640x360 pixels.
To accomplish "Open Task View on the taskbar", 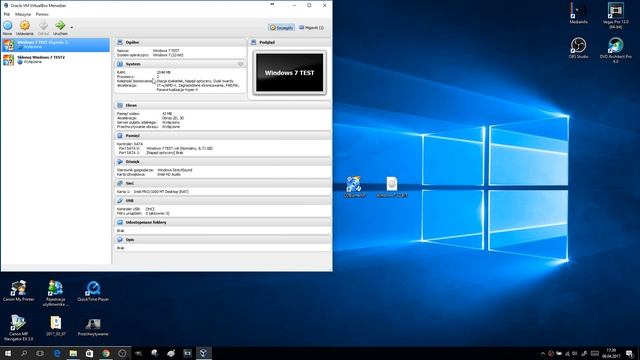I will pos(40,353).
